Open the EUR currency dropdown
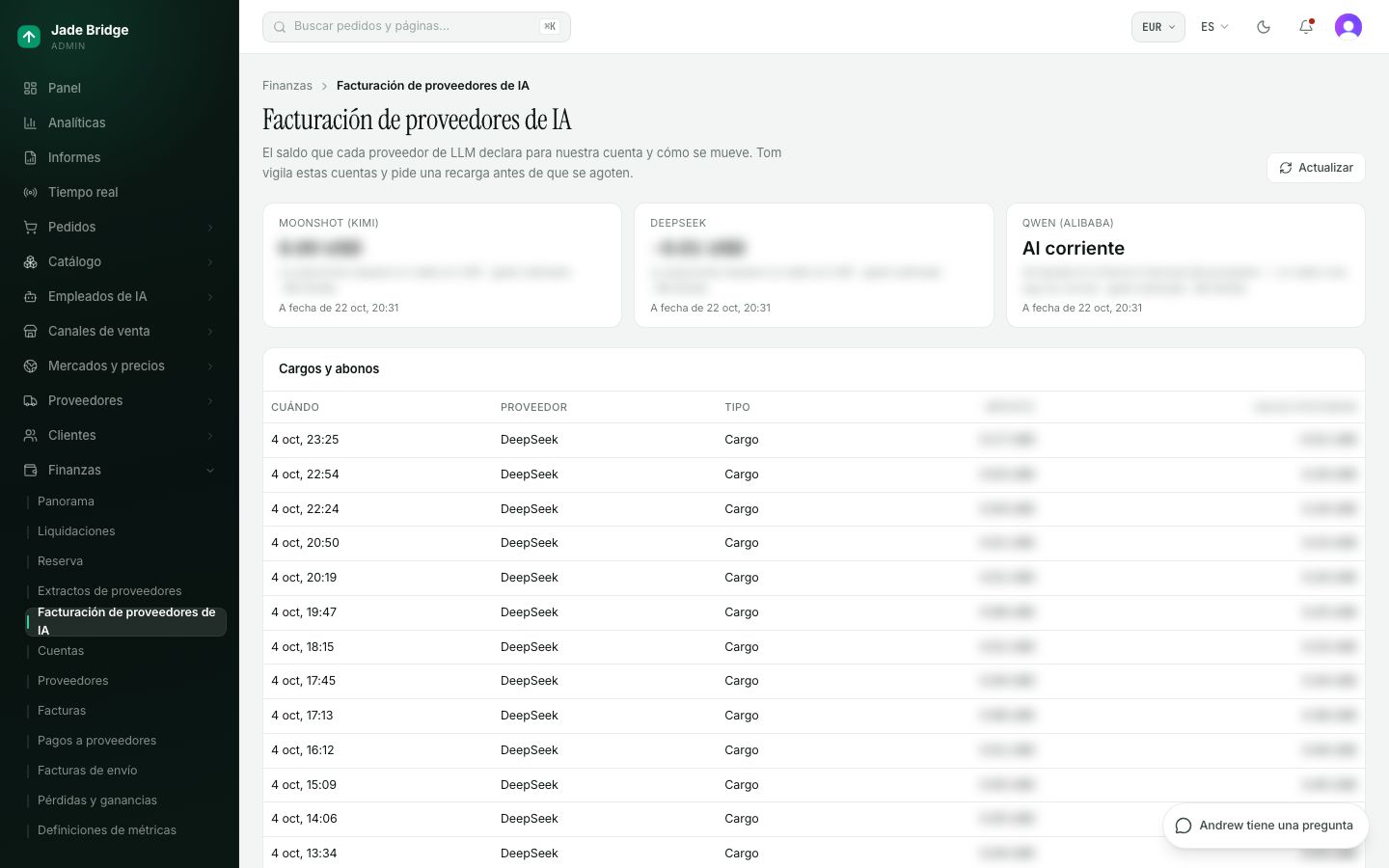 (x=1157, y=27)
